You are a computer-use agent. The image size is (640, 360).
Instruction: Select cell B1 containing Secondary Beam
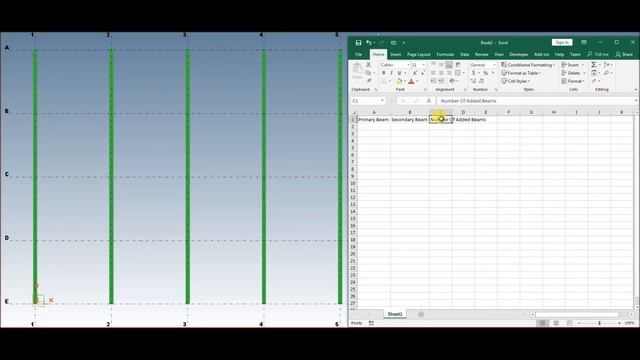tap(410, 120)
